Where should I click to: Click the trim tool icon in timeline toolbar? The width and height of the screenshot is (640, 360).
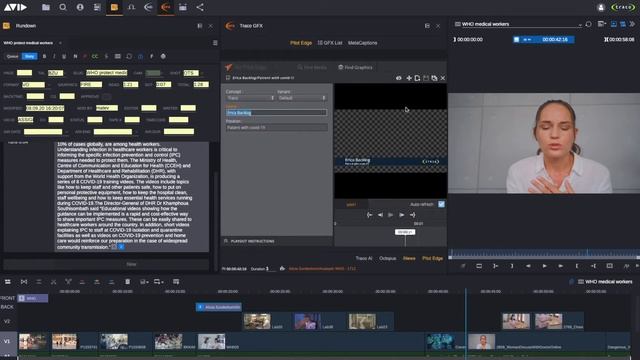pyautogui.click(x=24, y=282)
